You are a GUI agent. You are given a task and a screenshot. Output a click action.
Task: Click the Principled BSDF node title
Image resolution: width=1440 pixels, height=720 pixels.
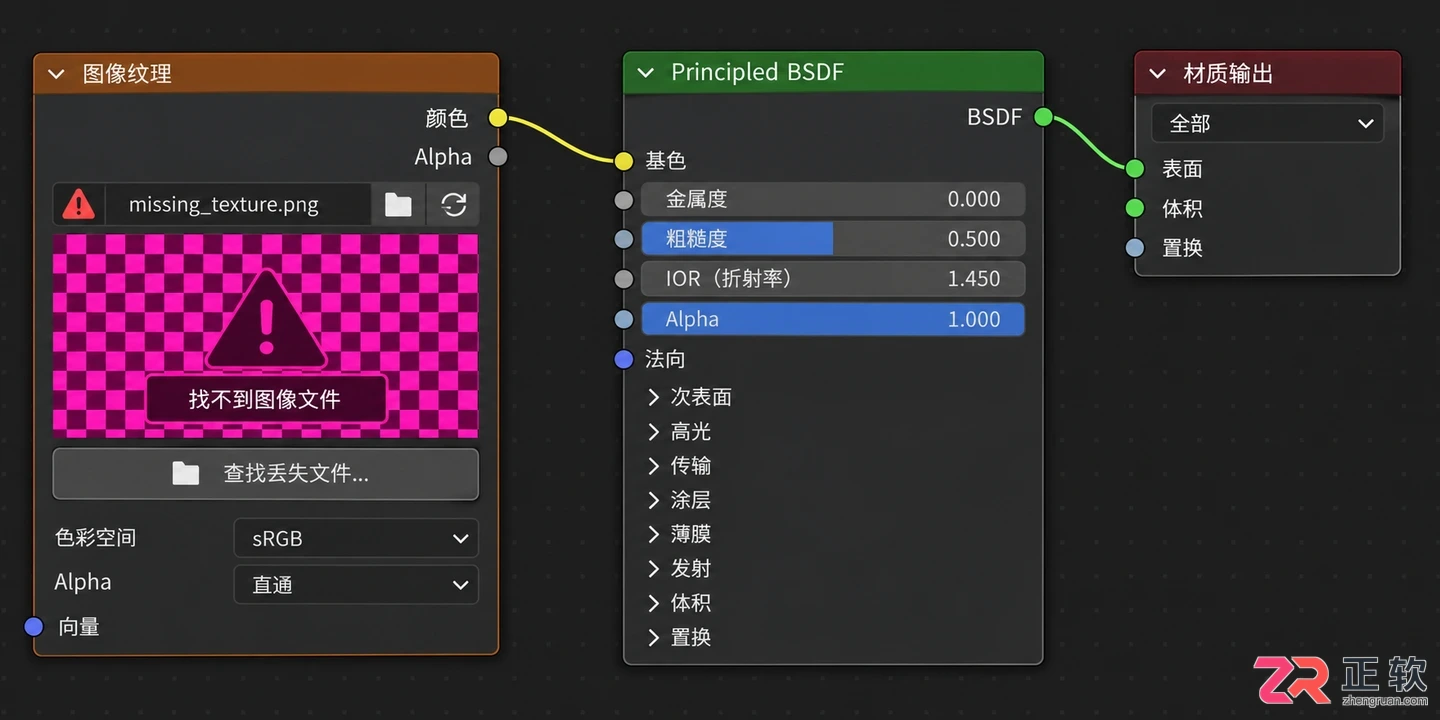757,72
